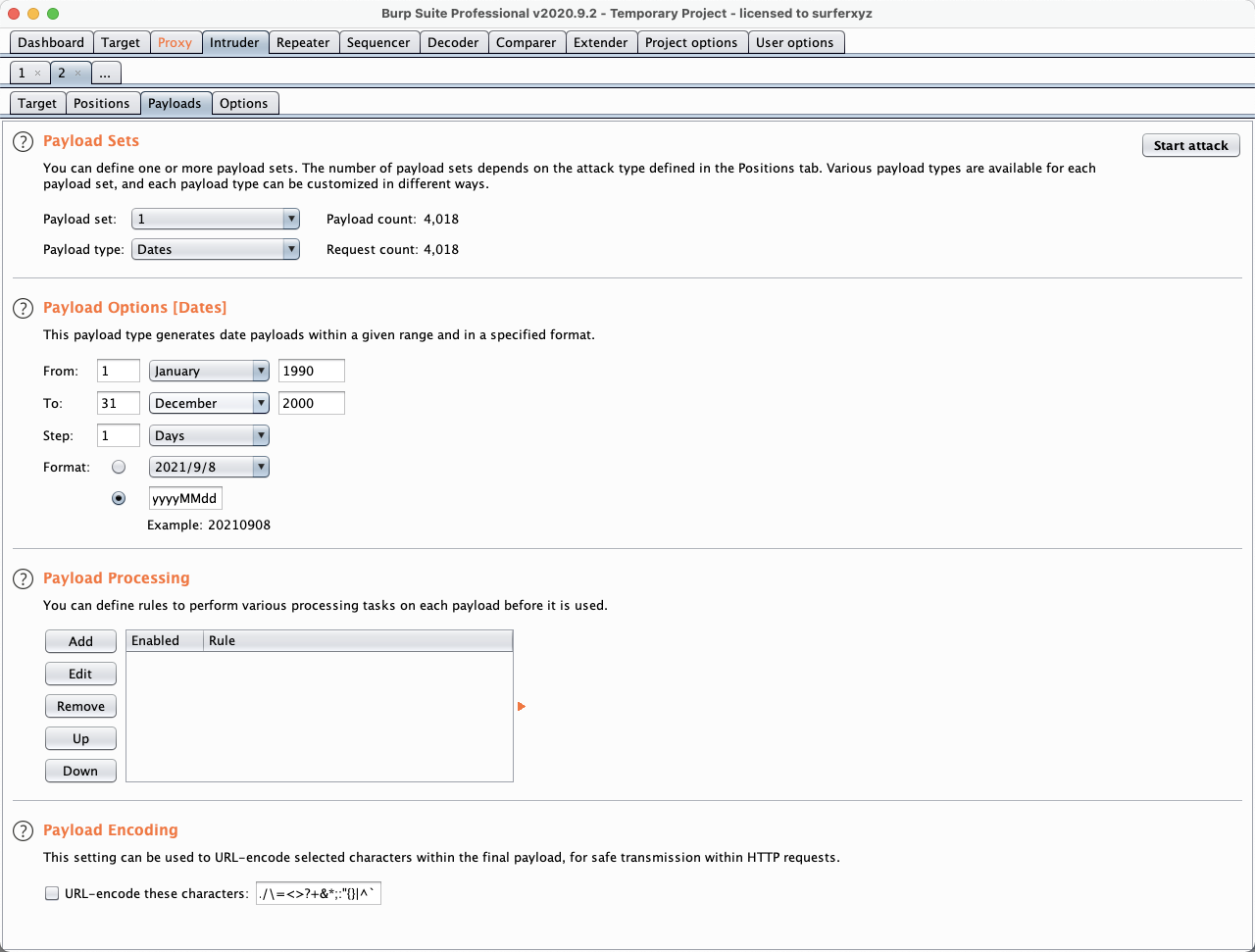Open the Proxy tab
This screenshot has width=1255, height=952.
176,42
